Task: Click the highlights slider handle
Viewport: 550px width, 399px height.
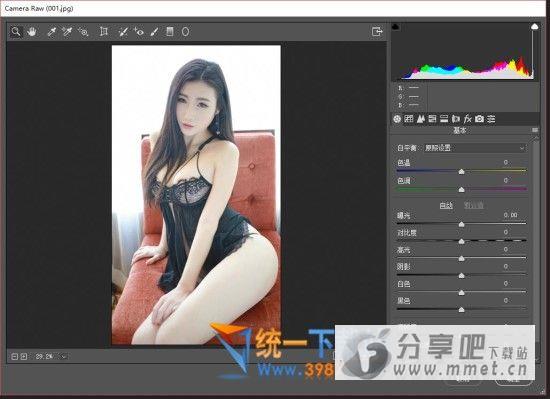Action: (x=462, y=258)
